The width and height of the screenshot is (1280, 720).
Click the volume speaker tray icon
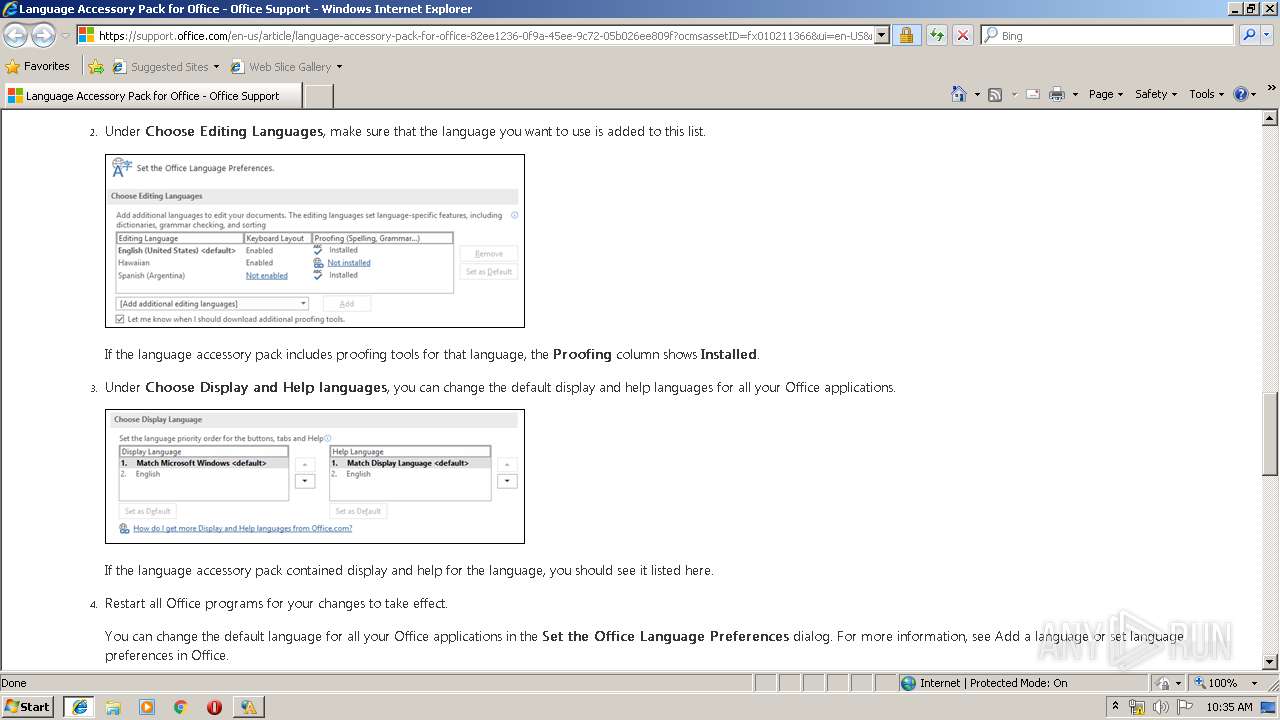click(1161, 707)
